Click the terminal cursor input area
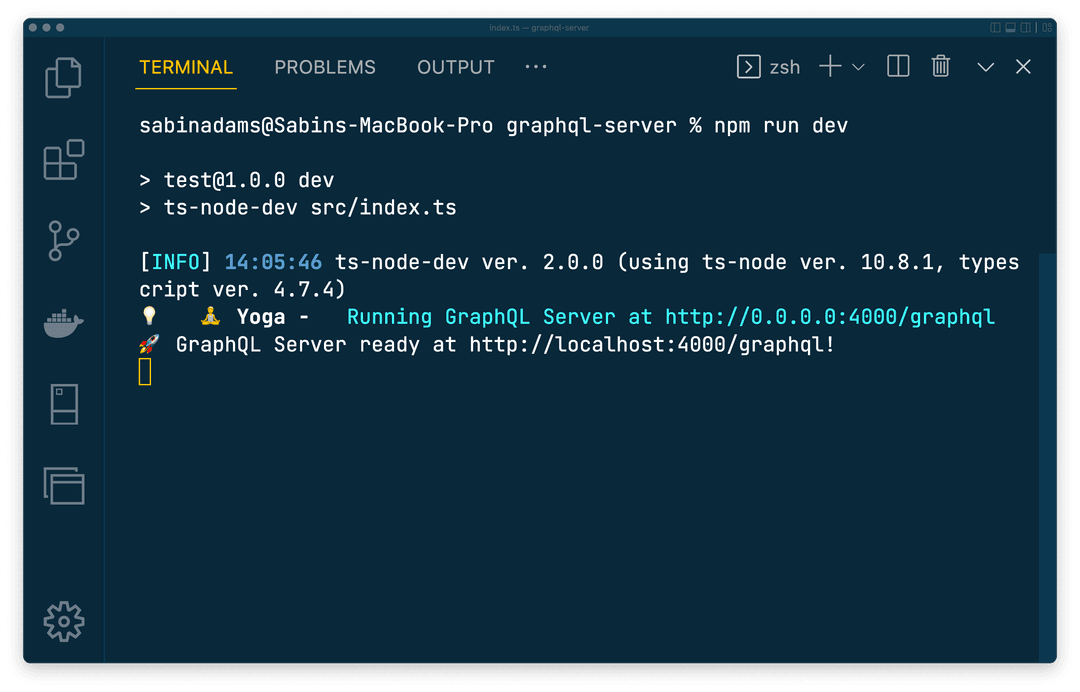 point(145,371)
